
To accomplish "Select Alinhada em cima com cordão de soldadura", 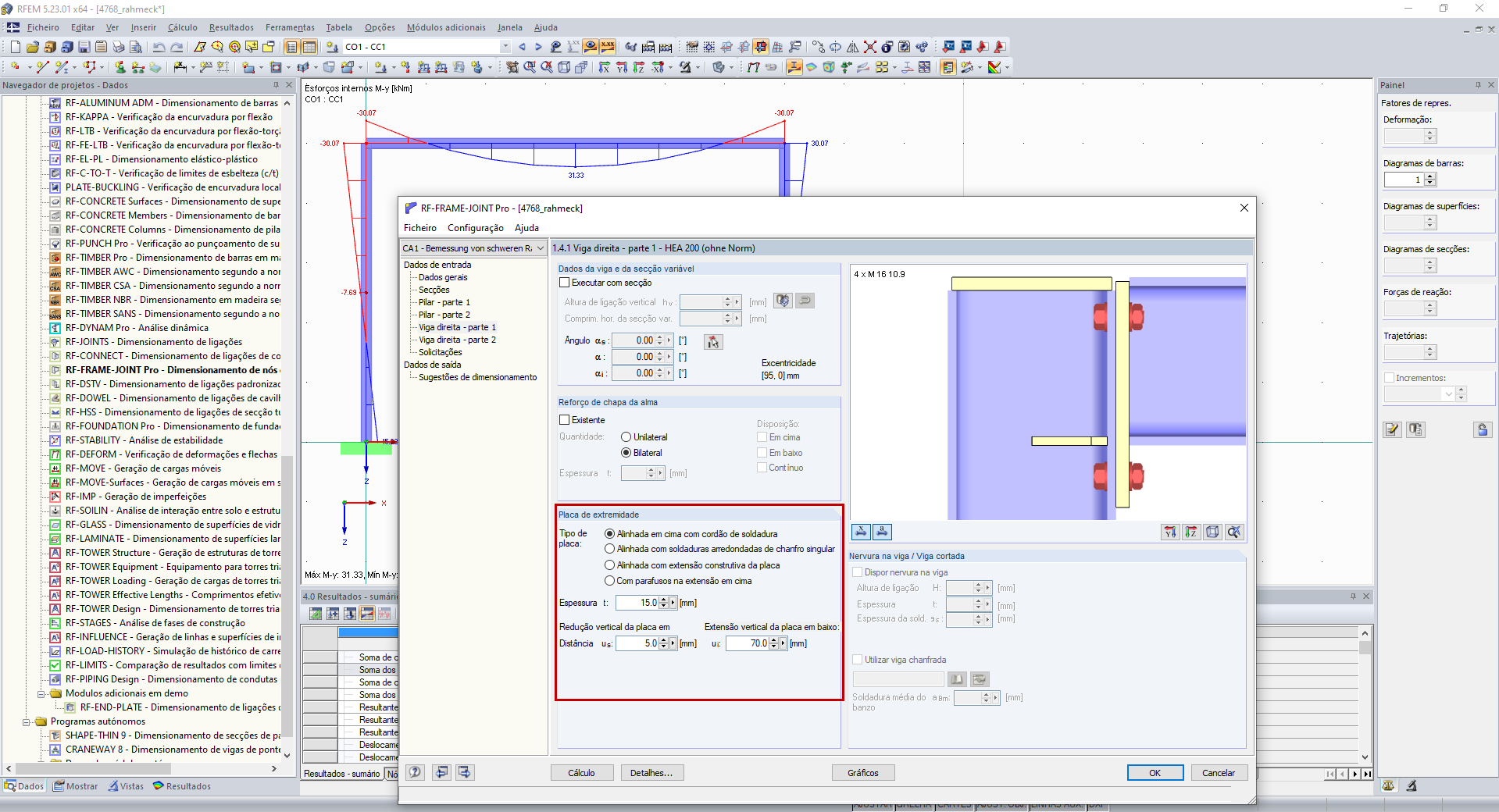I will (610, 534).
